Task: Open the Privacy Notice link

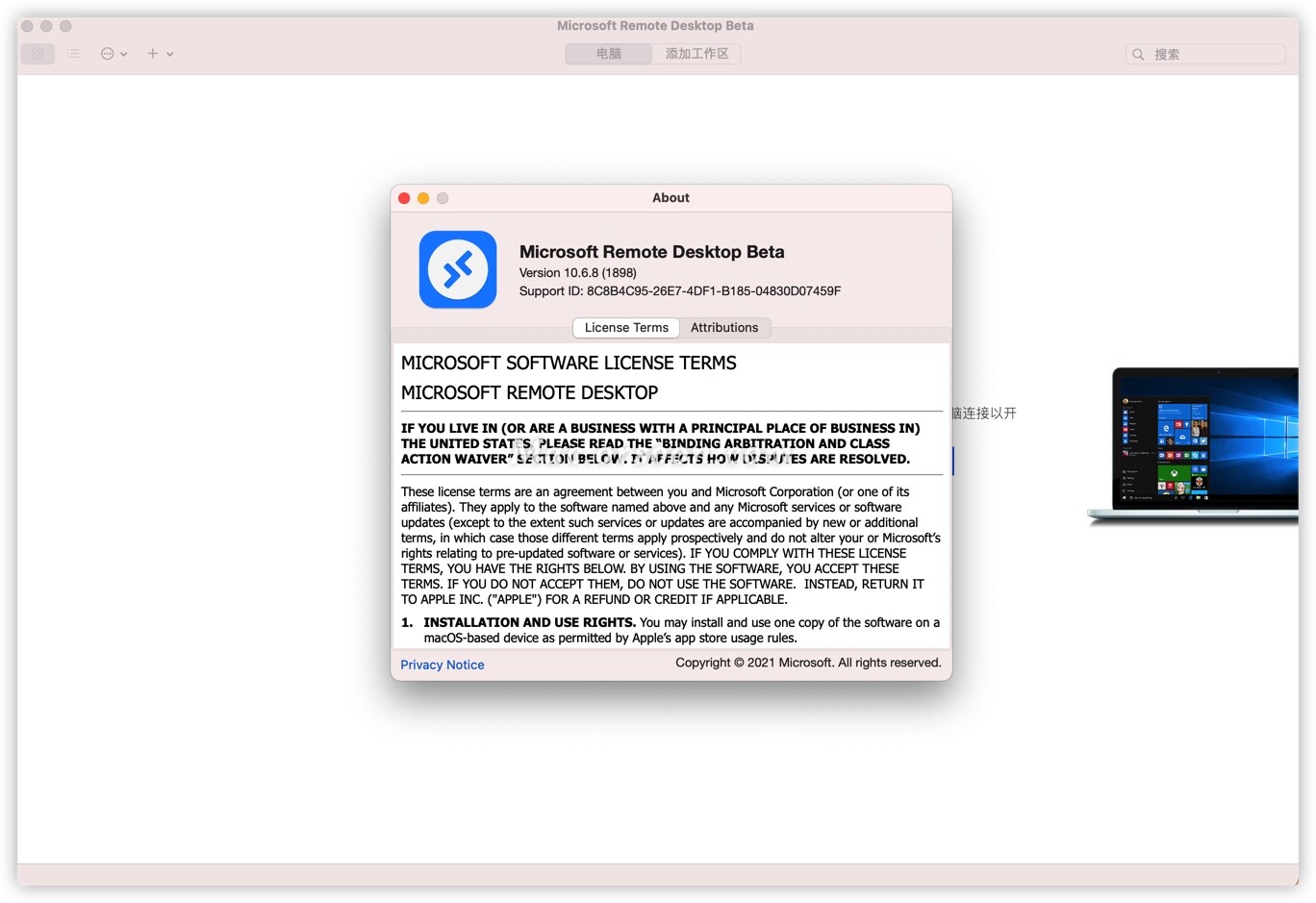Action: point(443,665)
